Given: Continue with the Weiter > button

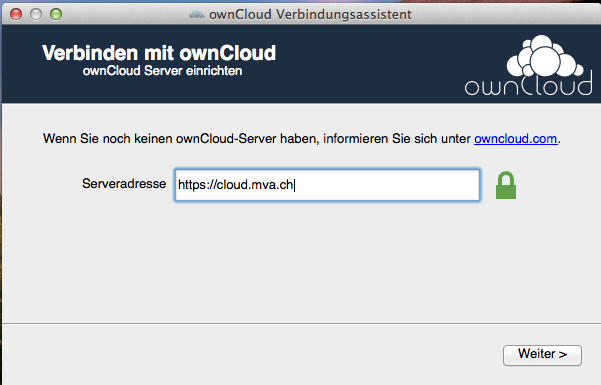Looking at the screenshot, I should click(x=542, y=355).
